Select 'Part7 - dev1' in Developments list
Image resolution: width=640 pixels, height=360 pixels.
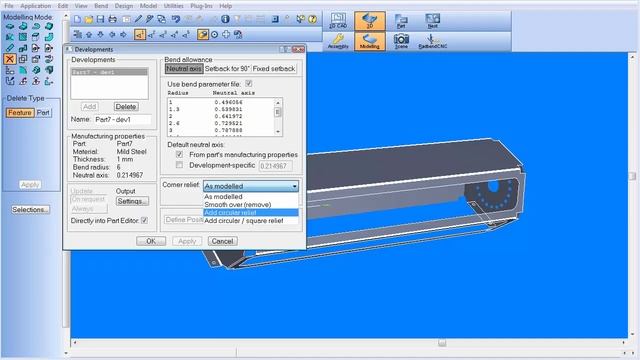[x=109, y=72]
